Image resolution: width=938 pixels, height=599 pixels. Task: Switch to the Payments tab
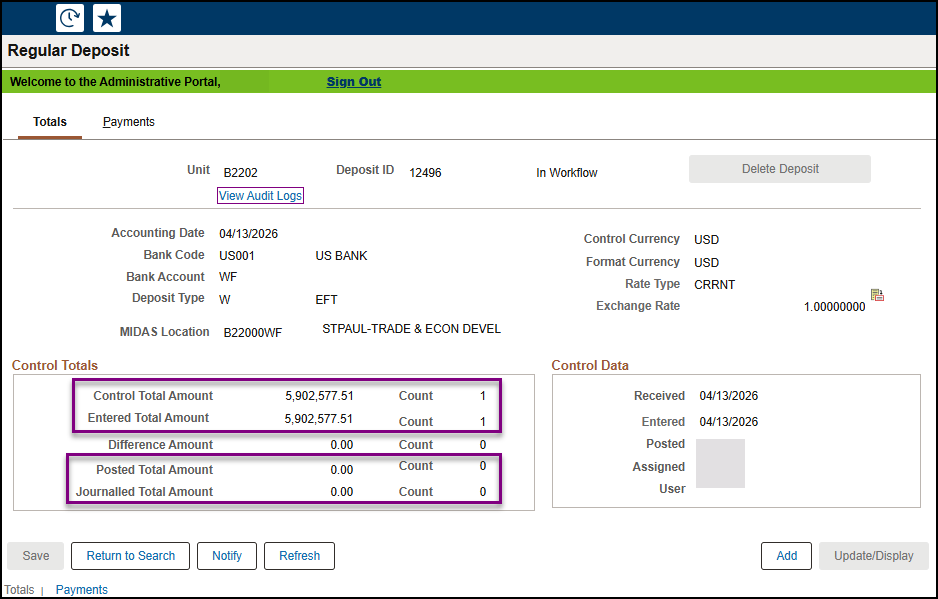pyautogui.click(x=128, y=121)
